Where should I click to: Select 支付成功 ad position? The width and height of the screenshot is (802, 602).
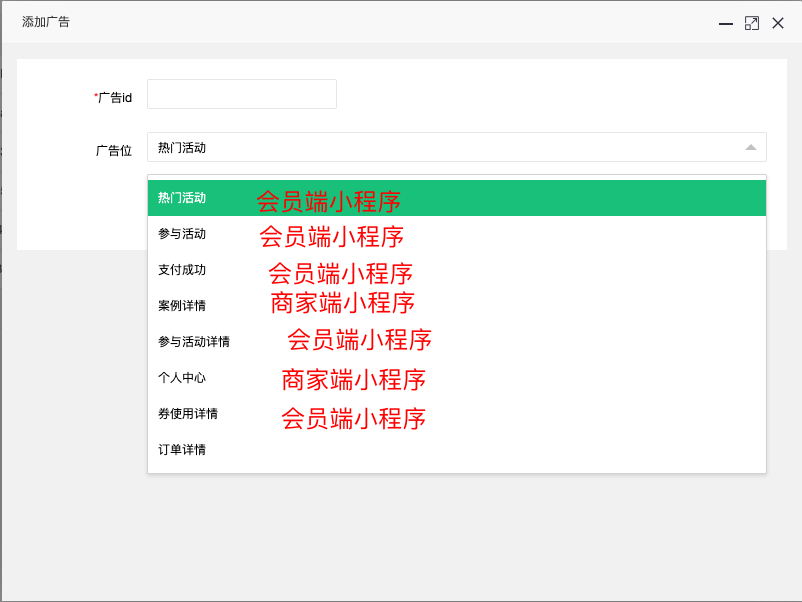[457, 270]
